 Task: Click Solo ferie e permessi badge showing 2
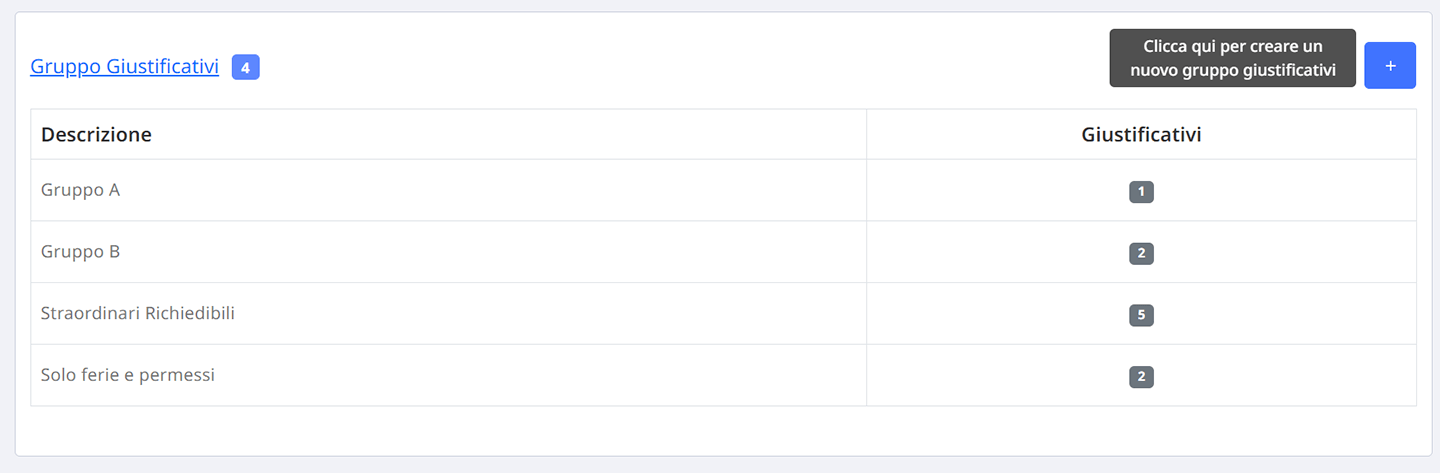tap(1141, 377)
